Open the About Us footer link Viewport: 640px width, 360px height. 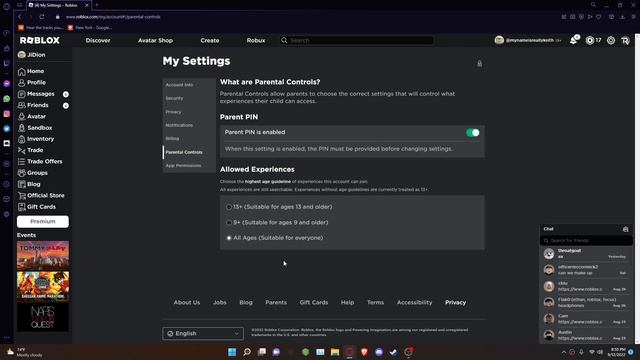point(187,302)
